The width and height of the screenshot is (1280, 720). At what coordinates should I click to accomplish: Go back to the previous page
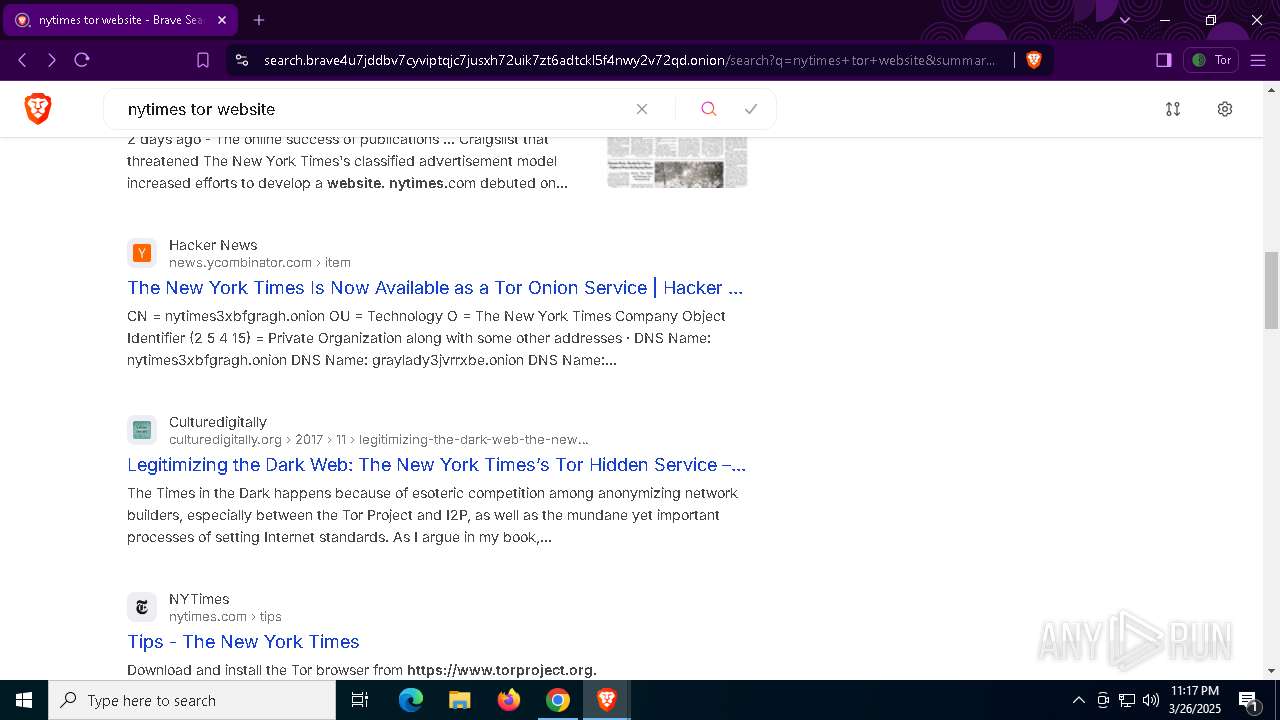click(22, 60)
